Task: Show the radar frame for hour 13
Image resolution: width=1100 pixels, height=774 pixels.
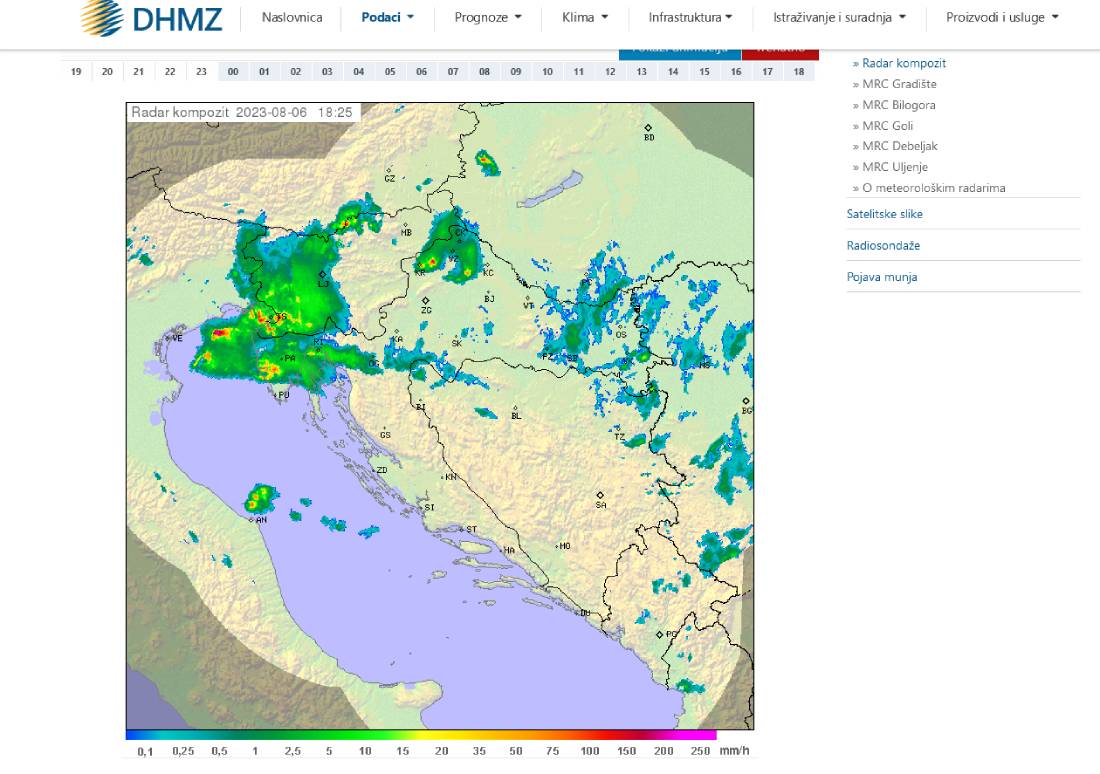Action: pos(641,72)
